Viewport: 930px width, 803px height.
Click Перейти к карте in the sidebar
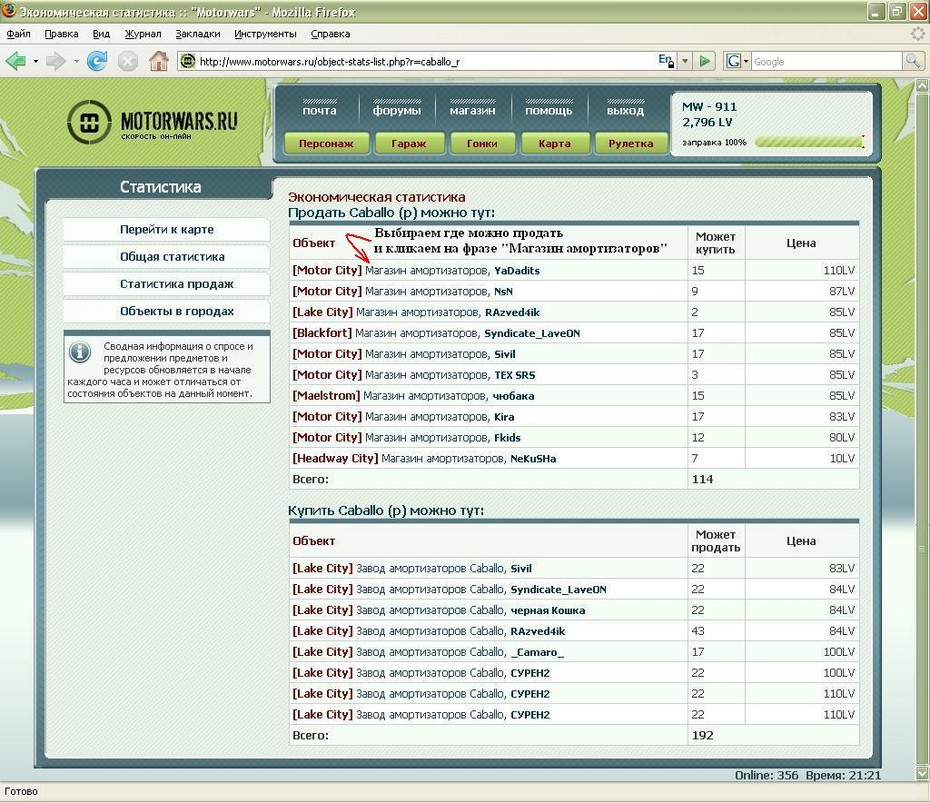[167, 230]
